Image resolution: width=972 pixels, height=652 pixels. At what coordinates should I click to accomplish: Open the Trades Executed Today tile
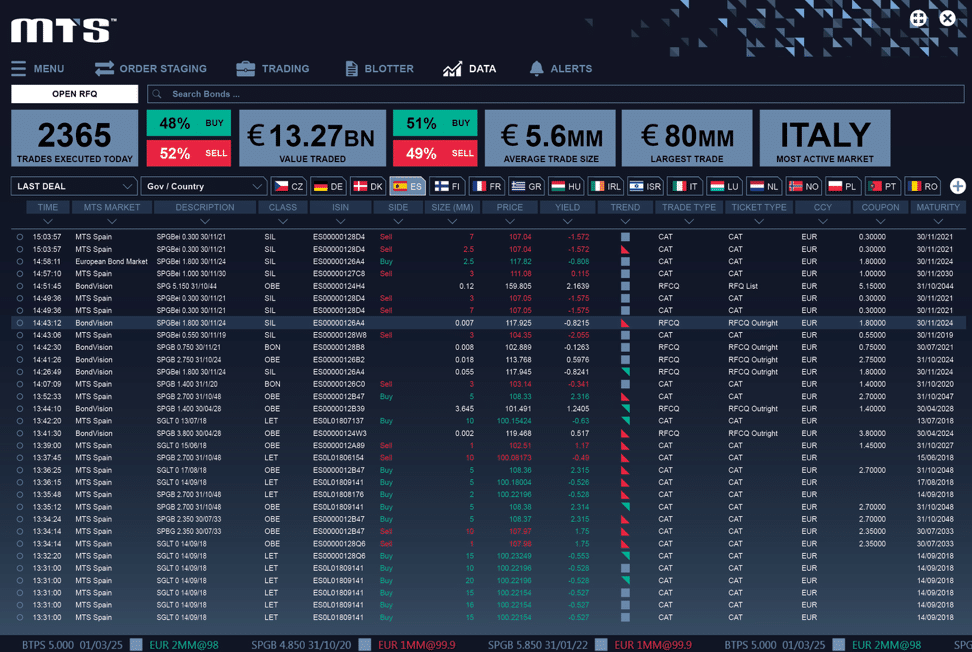pos(74,138)
